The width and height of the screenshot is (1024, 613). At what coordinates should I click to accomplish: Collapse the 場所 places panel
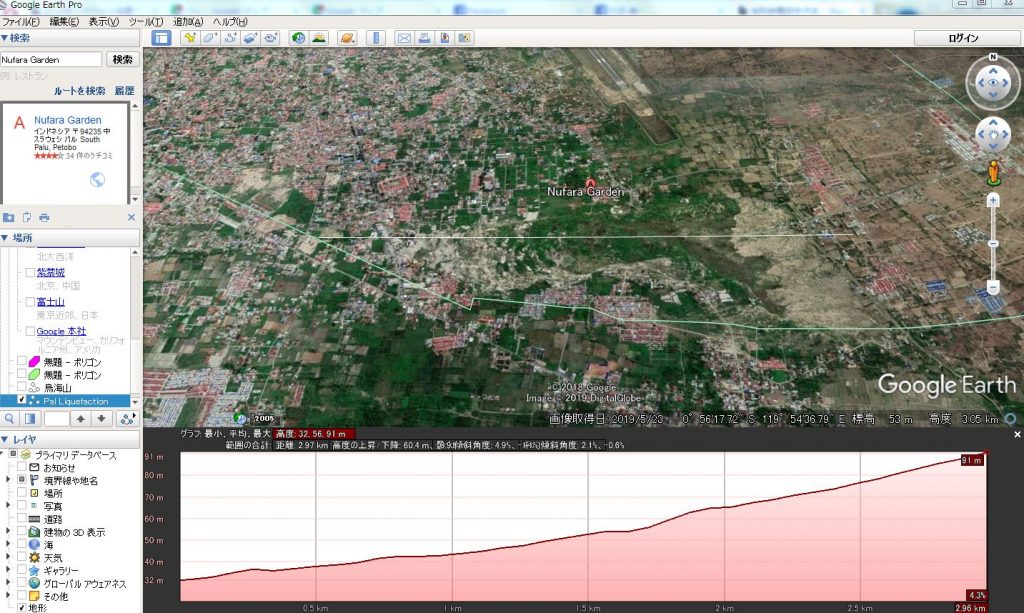coord(5,238)
